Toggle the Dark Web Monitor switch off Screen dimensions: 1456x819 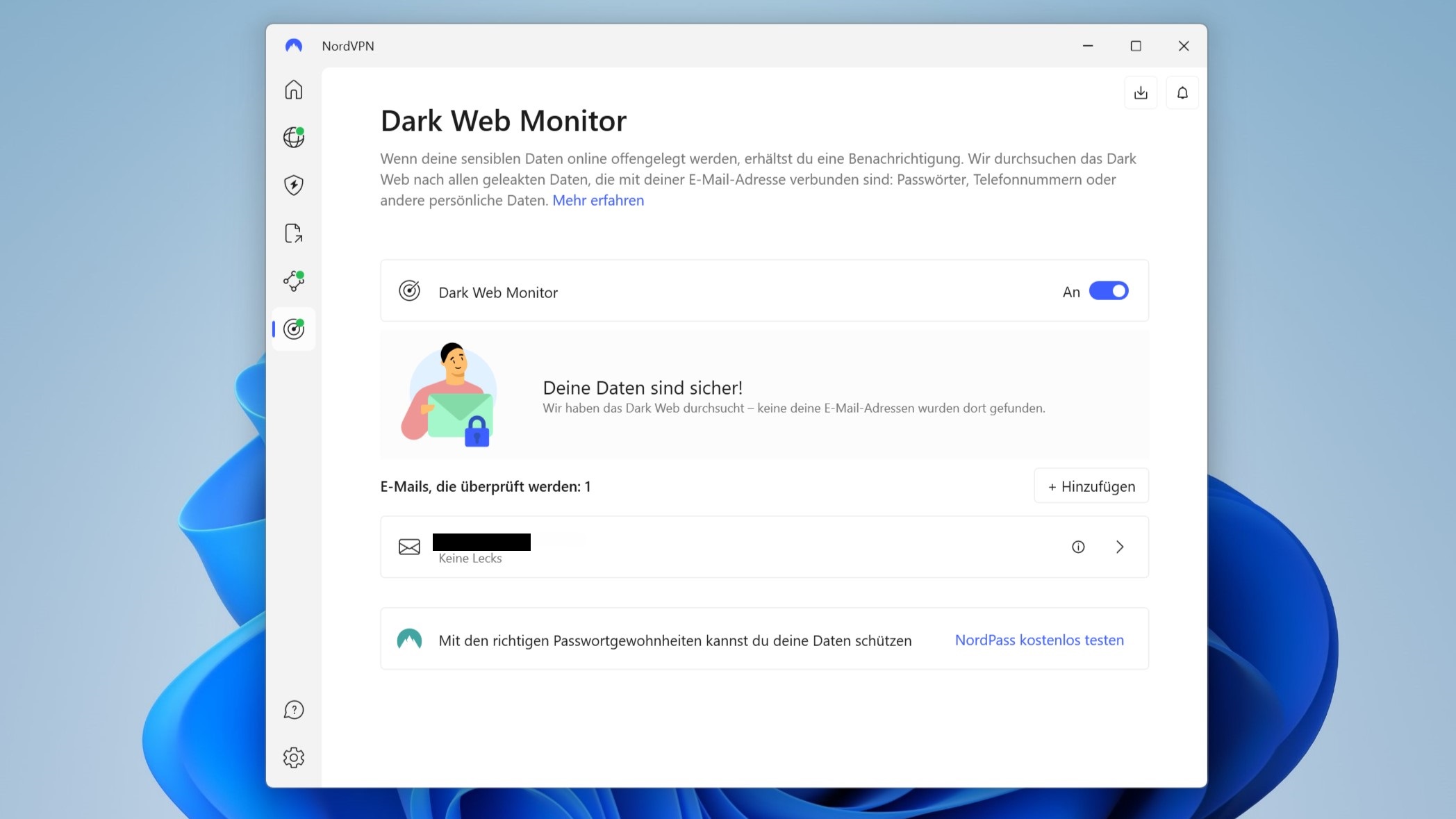coord(1109,291)
